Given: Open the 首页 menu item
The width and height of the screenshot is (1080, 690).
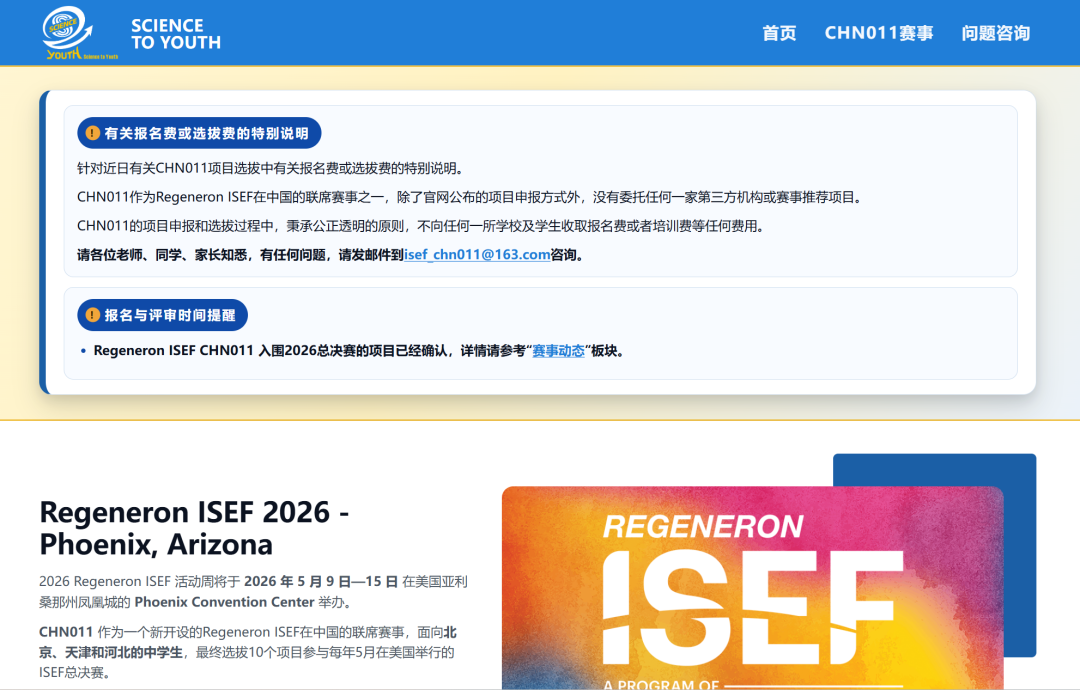Looking at the screenshot, I should pyautogui.click(x=779, y=32).
